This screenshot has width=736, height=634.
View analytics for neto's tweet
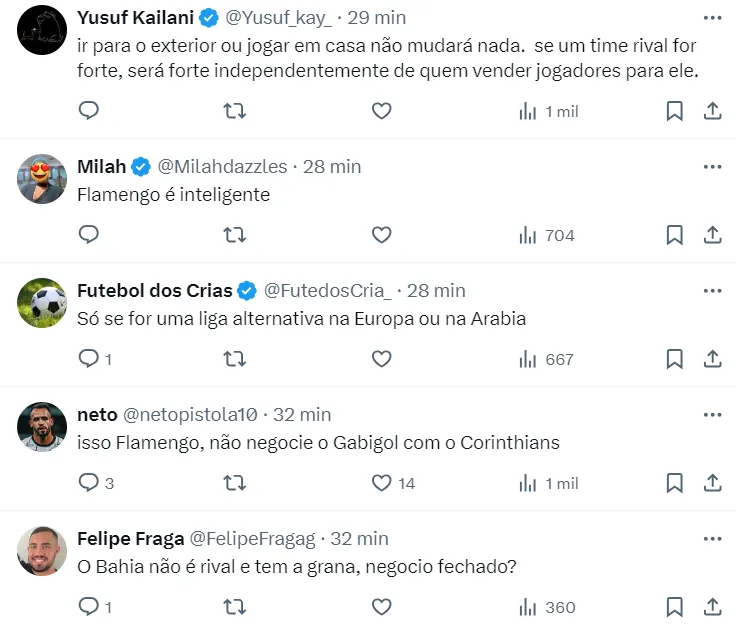coord(548,483)
